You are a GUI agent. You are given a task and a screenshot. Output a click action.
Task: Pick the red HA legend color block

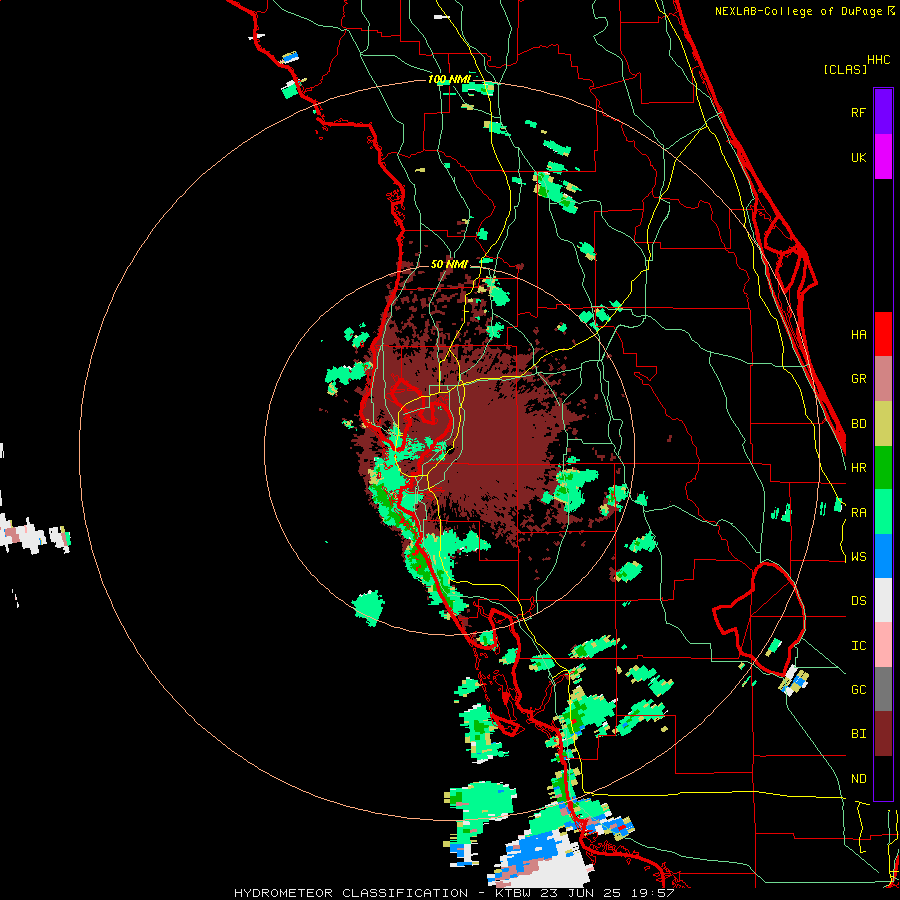tap(883, 334)
